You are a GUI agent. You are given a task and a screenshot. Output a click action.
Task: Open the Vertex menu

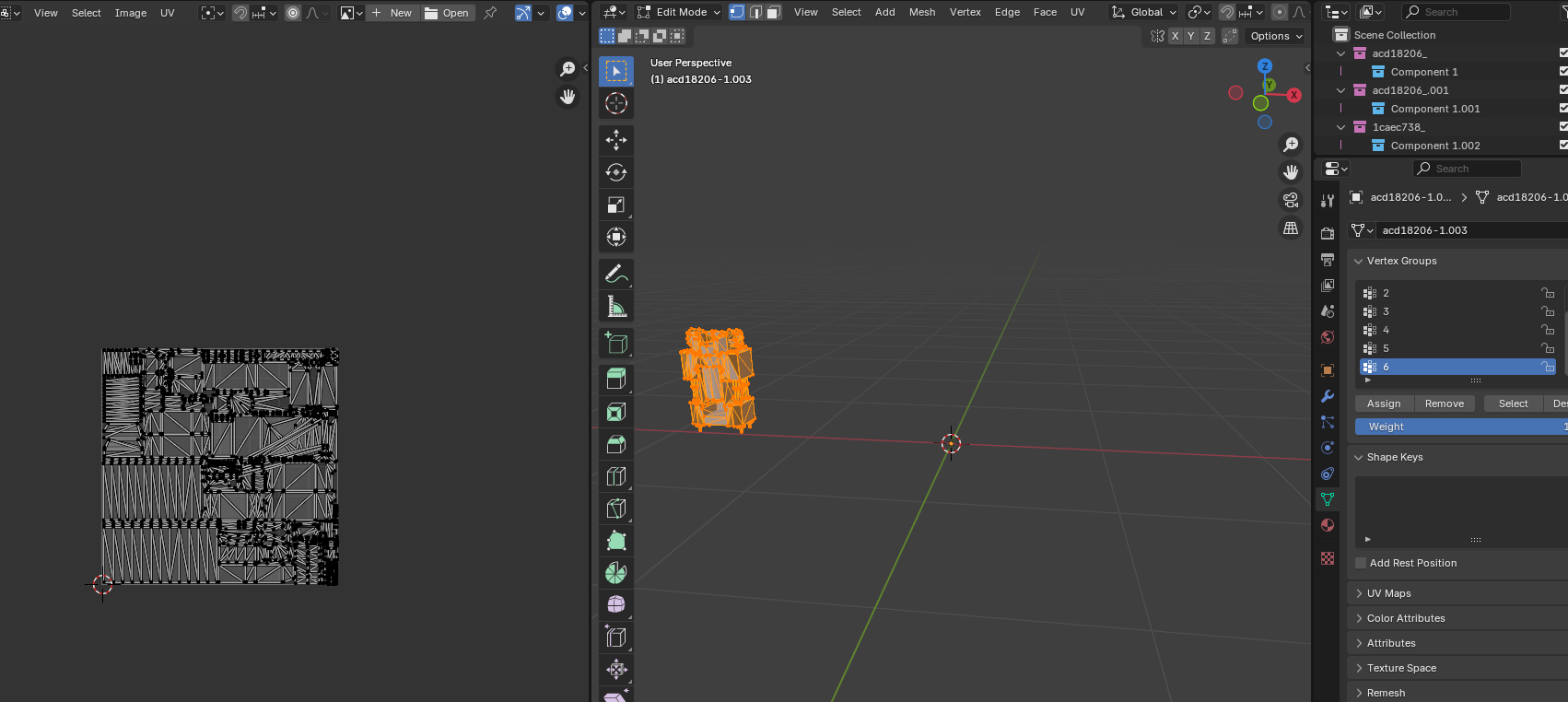click(x=965, y=12)
